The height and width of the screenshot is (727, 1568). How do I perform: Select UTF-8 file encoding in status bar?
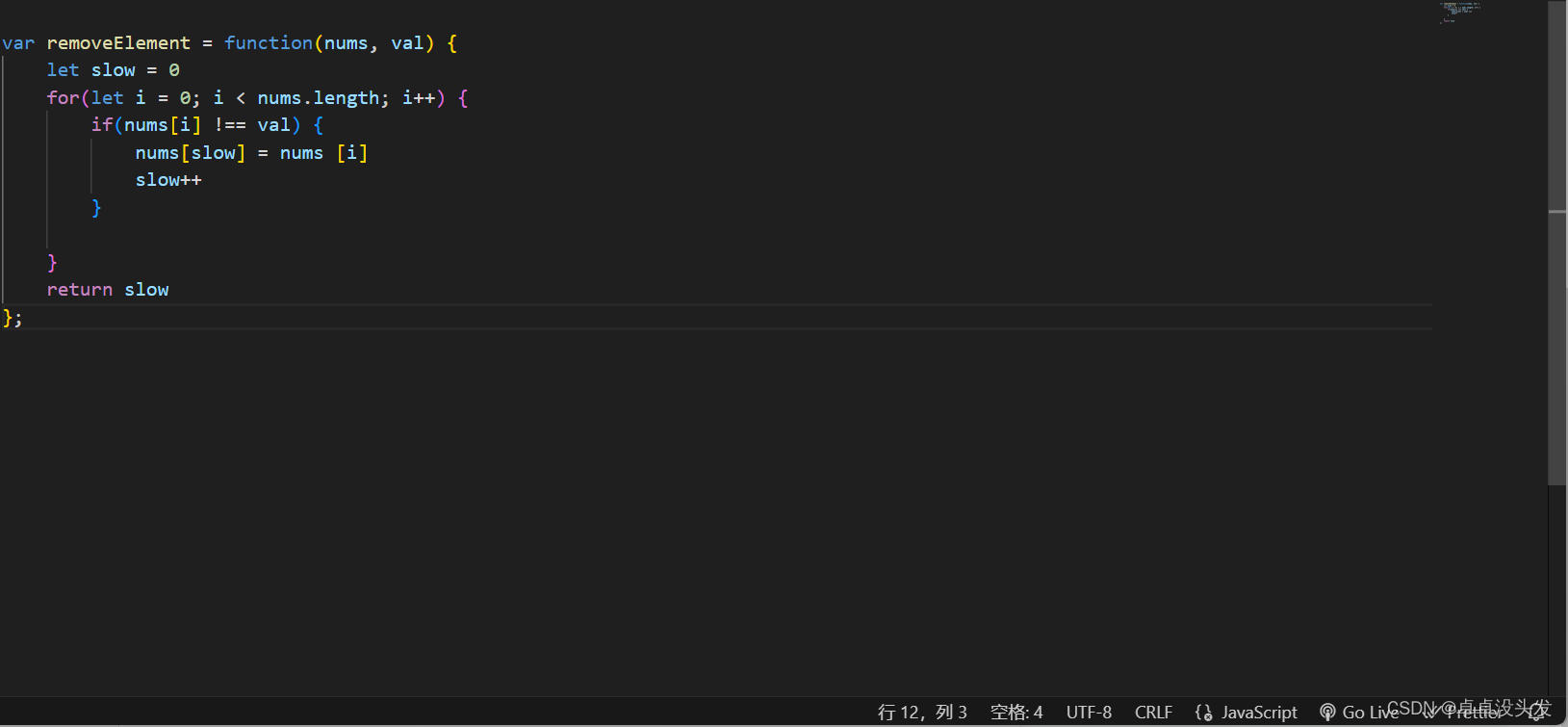click(1089, 712)
